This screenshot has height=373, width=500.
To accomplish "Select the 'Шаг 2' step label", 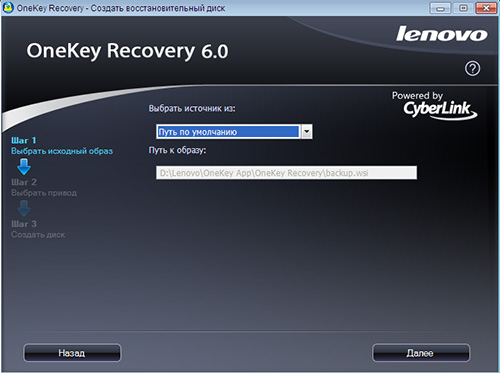I will 24,182.
